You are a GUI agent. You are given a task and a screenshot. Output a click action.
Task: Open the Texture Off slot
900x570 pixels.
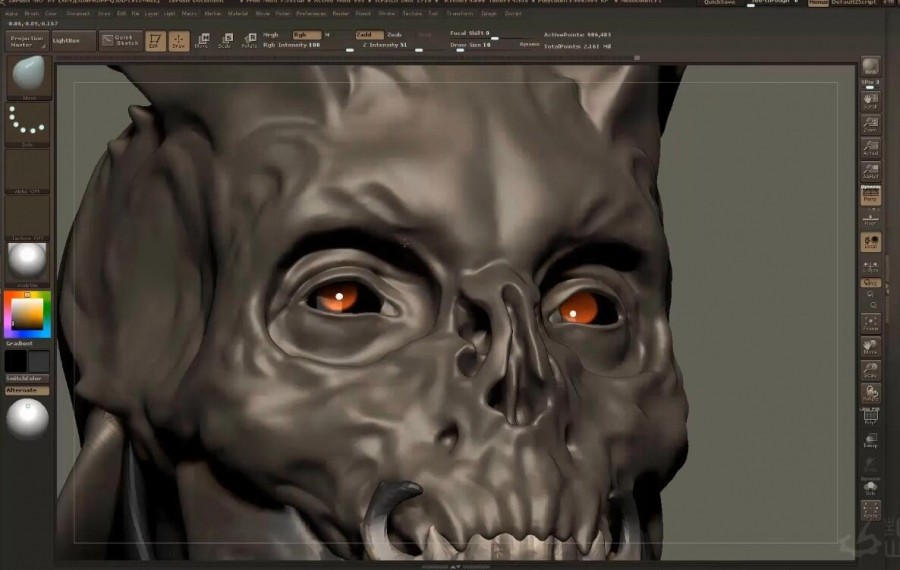(28, 218)
